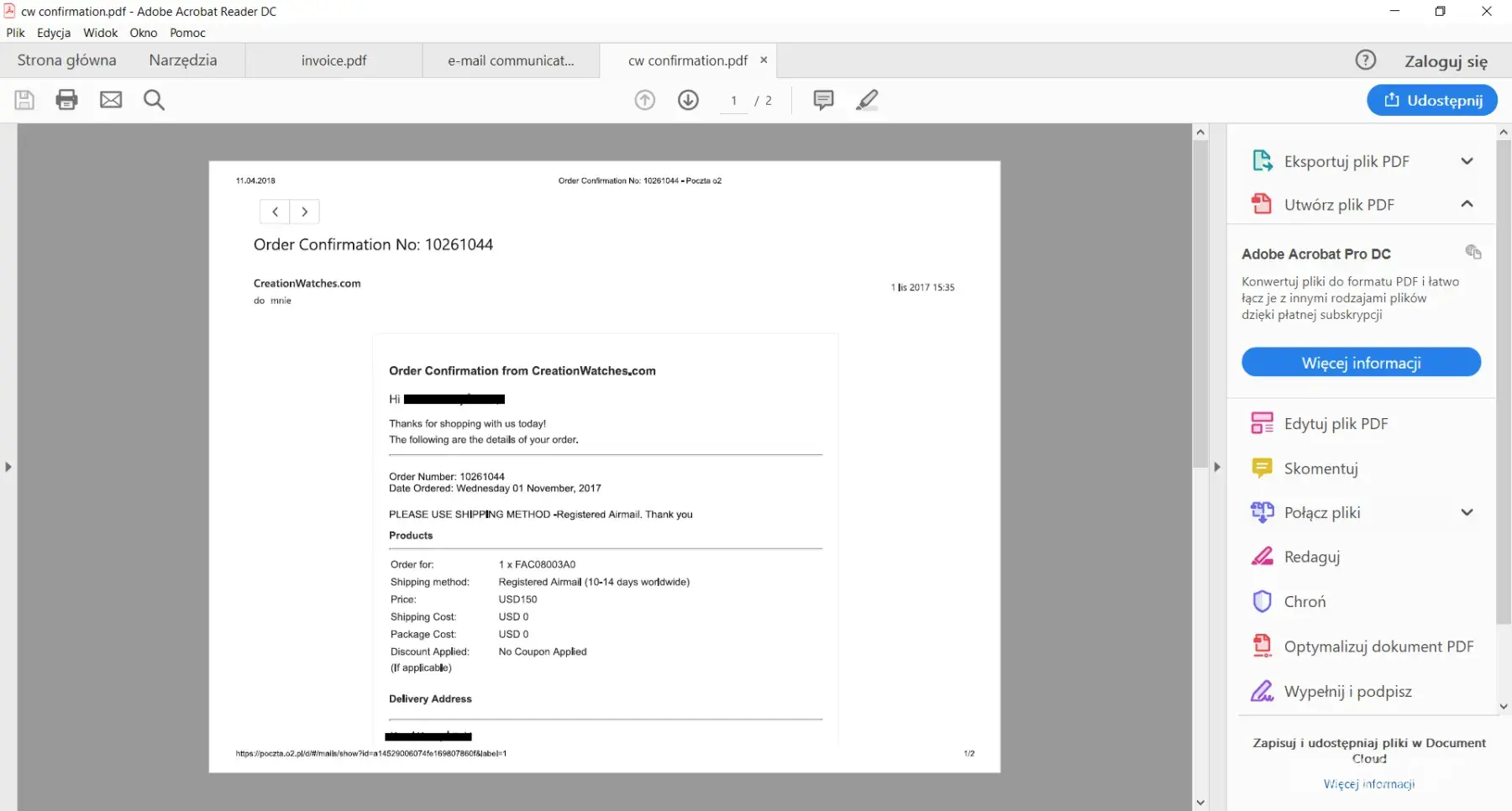1512x811 pixels.
Task: Show the left navigation pane
Action: click(8, 467)
